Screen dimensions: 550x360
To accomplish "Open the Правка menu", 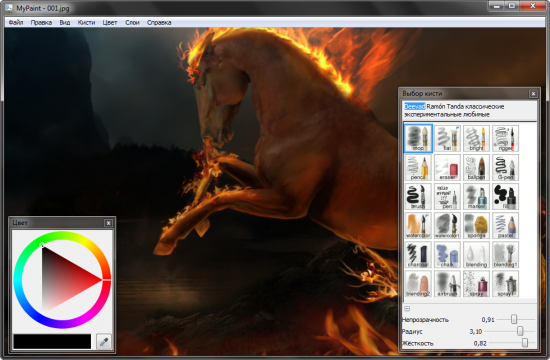I will pyautogui.click(x=41, y=22).
